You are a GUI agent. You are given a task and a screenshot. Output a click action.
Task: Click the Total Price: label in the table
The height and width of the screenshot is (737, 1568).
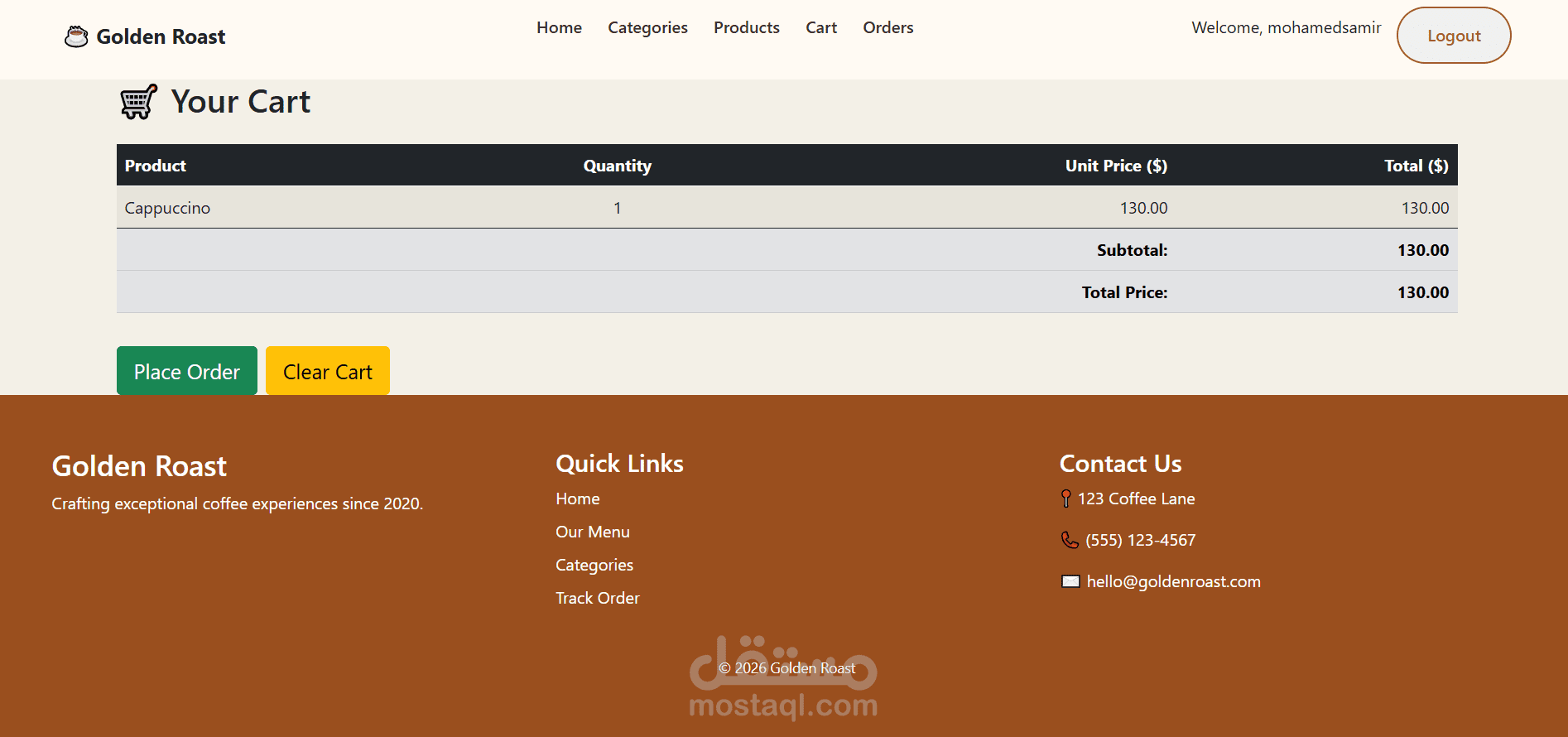1124,292
